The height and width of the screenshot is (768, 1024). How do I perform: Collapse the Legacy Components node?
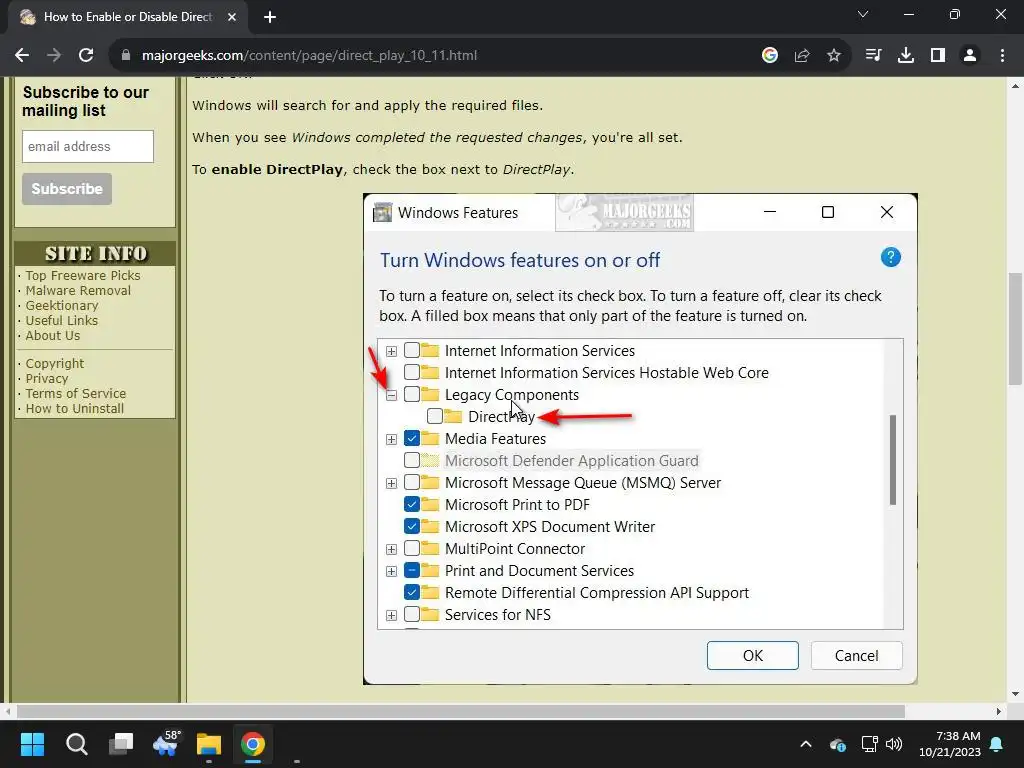coord(391,395)
